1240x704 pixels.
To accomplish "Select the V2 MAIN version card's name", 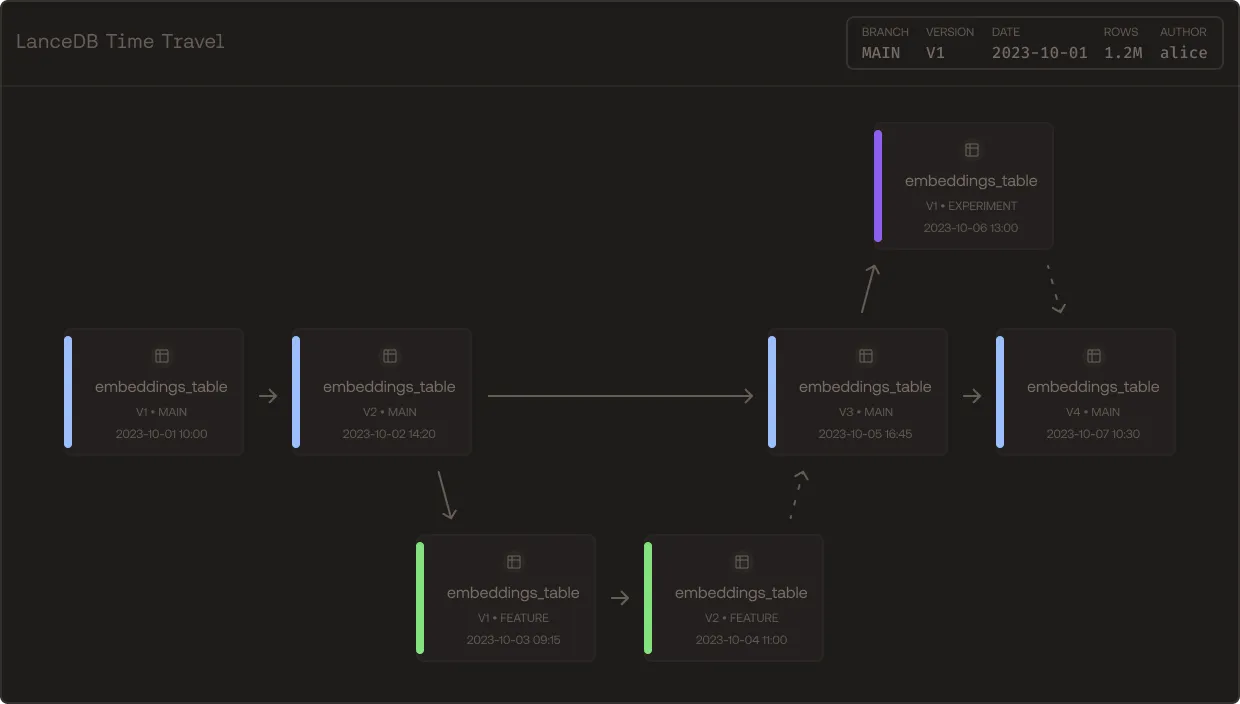I will coord(389,387).
